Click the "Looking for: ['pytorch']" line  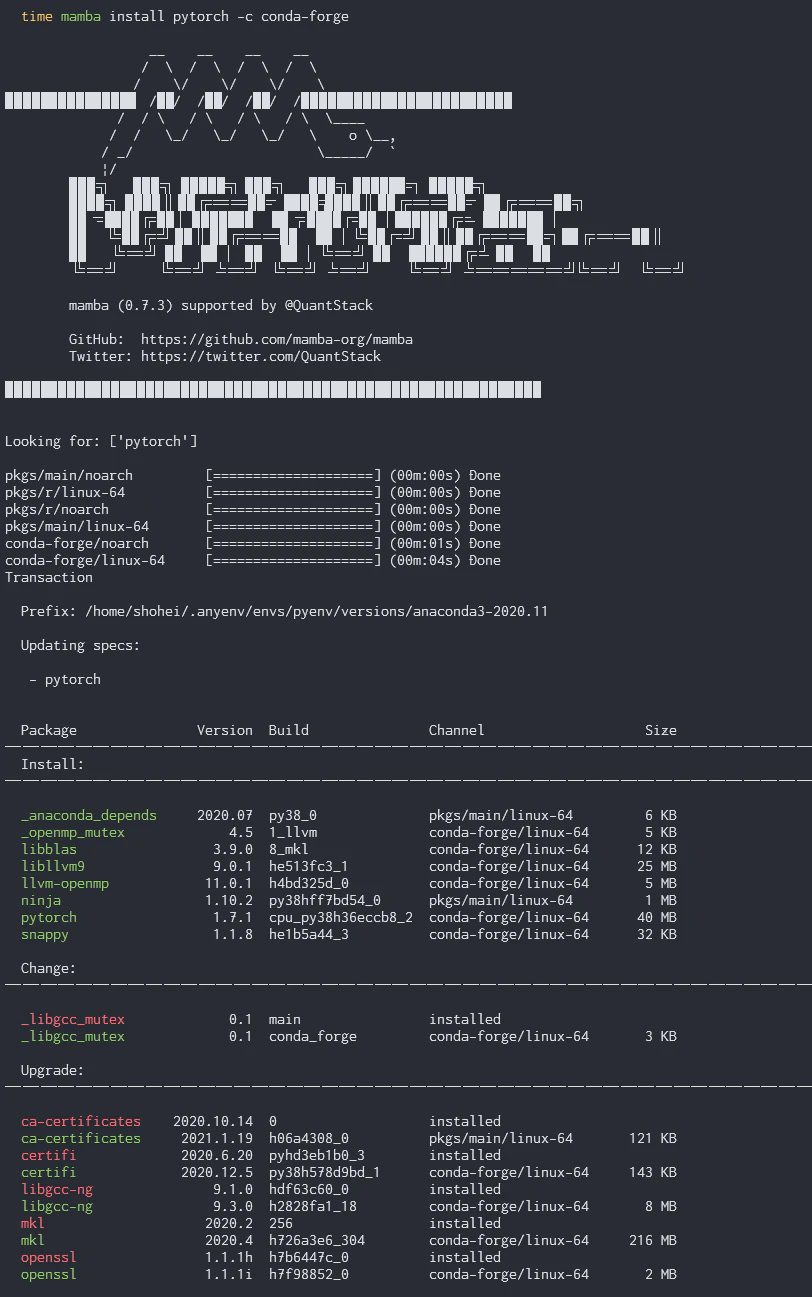click(x=102, y=441)
